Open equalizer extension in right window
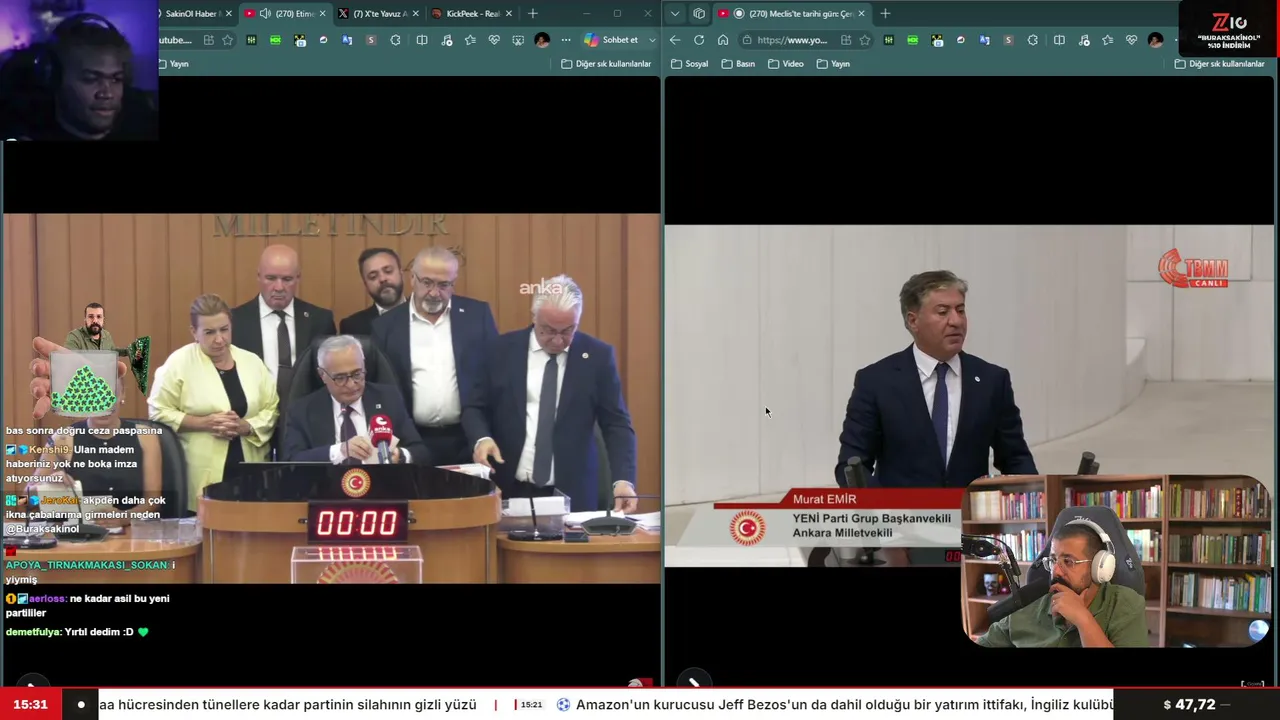This screenshot has height=720, width=1280. pos(889,40)
